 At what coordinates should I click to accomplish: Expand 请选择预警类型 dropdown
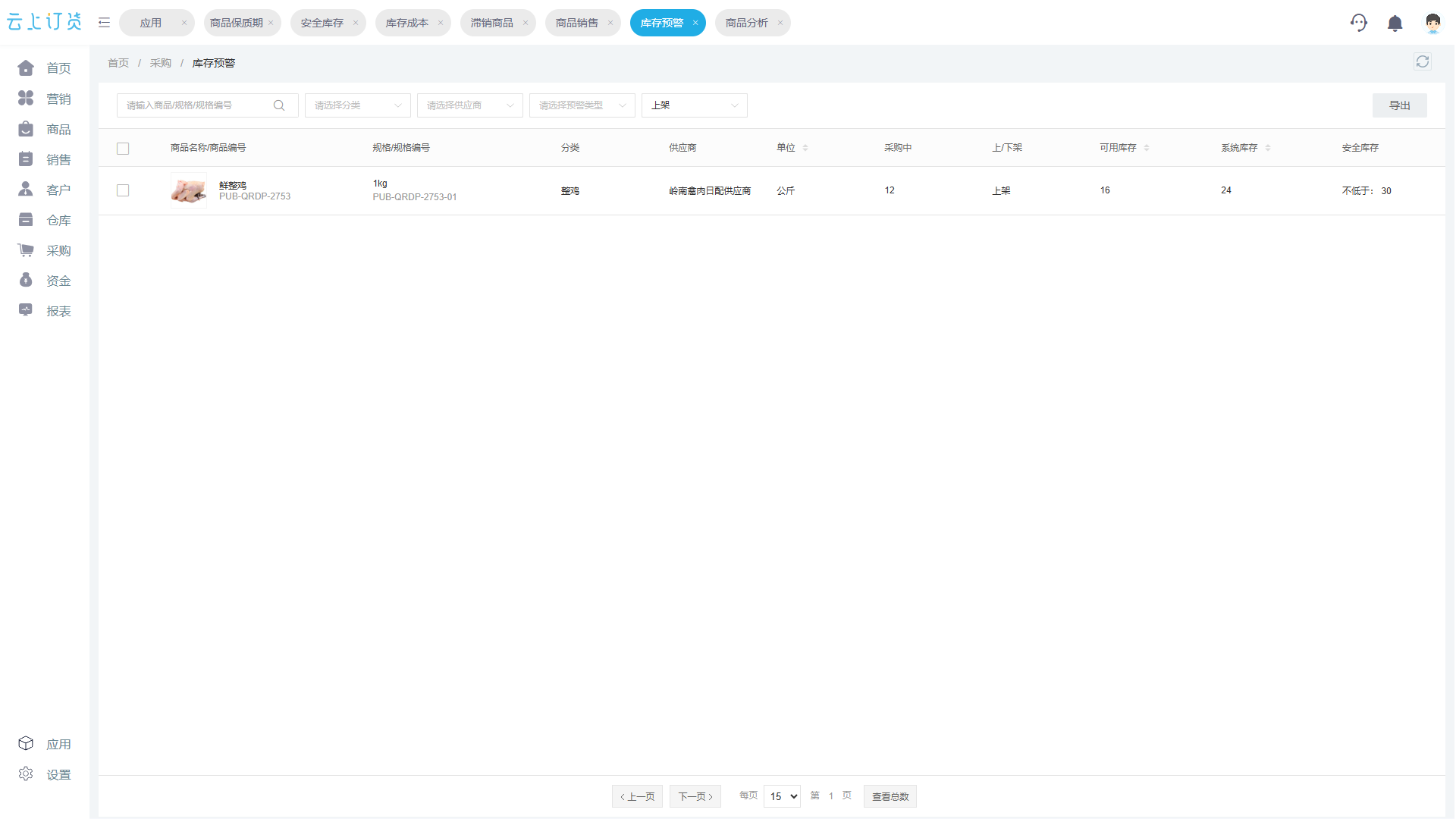(x=582, y=105)
